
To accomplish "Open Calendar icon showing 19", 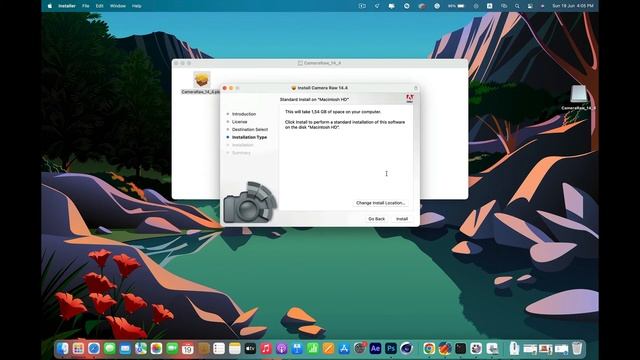I will pos(188,348).
